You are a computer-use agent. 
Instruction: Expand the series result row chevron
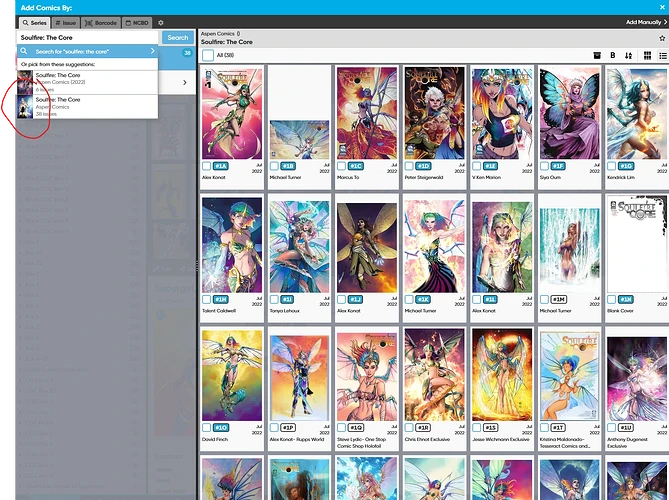tap(184, 82)
